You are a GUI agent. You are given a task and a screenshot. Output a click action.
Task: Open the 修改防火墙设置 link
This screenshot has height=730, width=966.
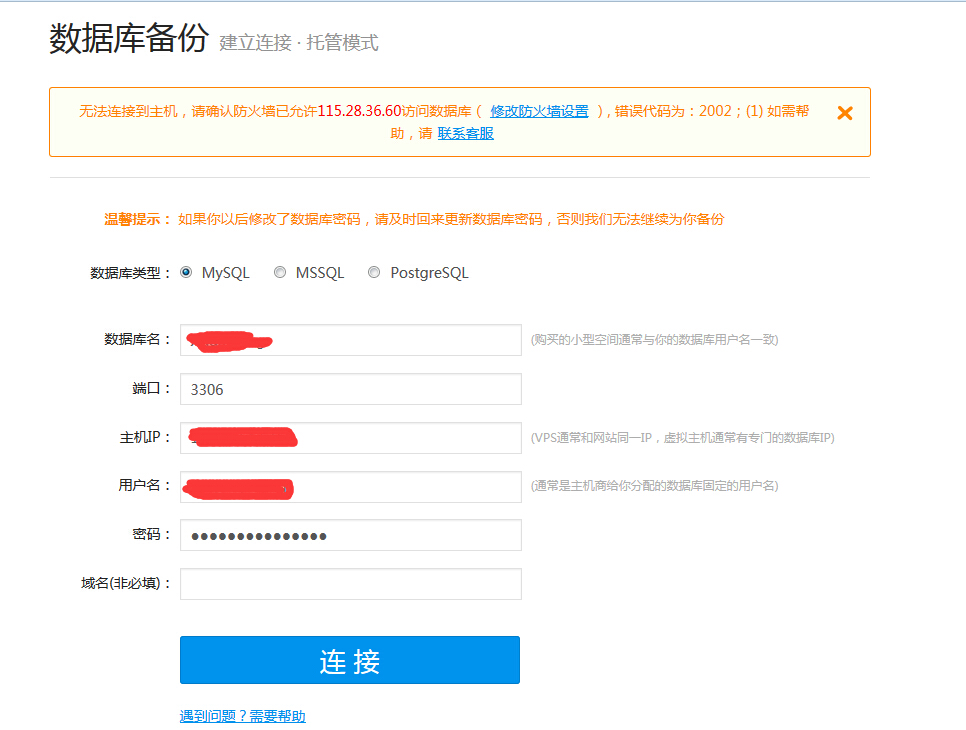pyautogui.click(x=539, y=111)
